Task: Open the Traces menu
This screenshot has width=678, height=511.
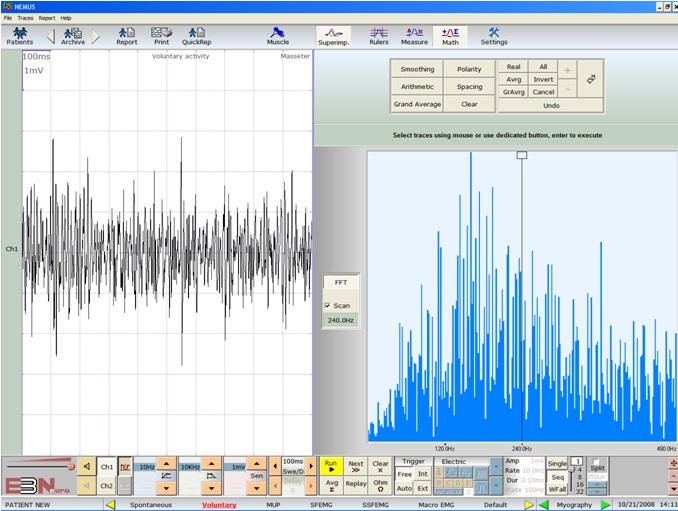Action: pyautogui.click(x=25, y=18)
